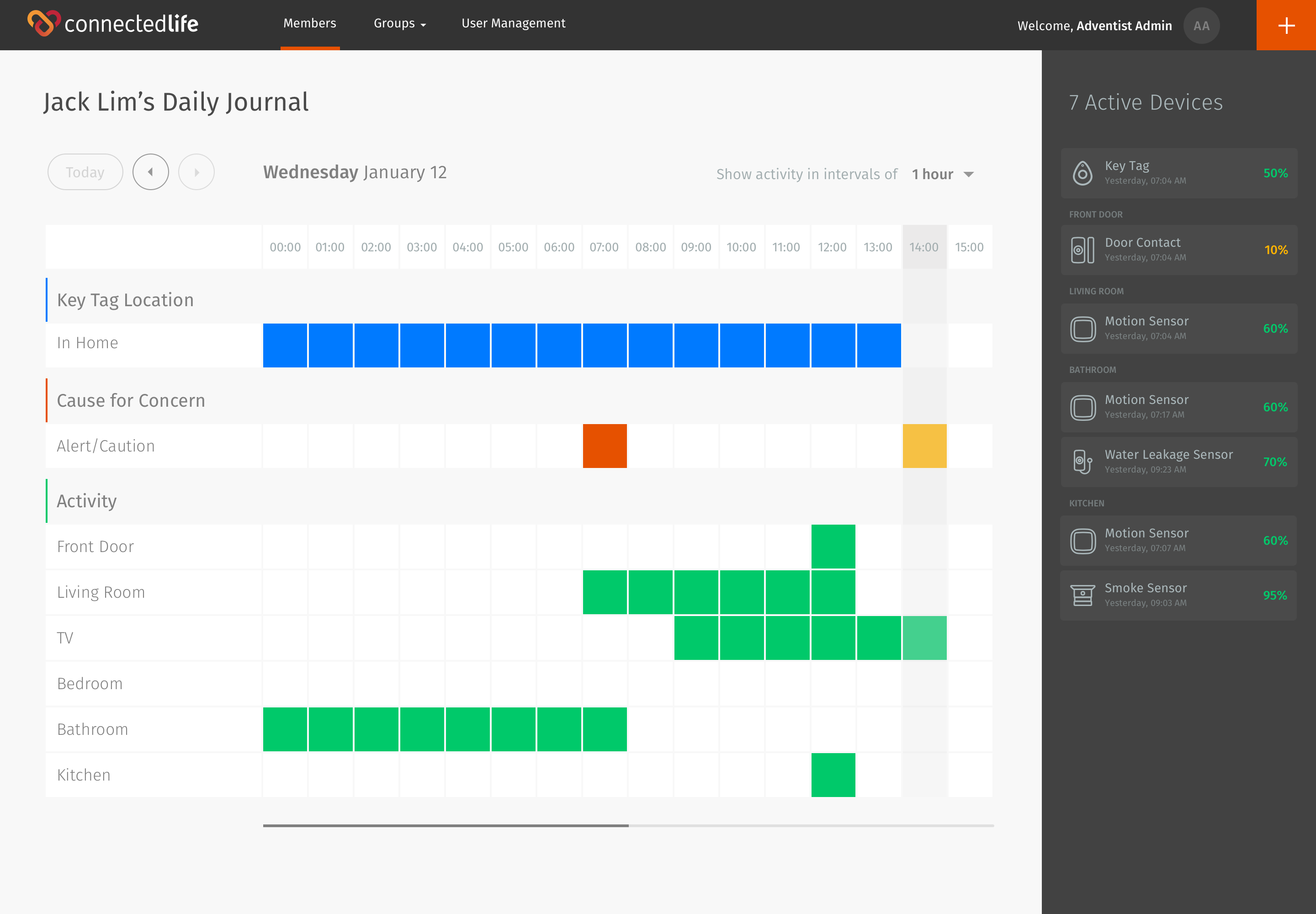
Task: Go to next day with right arrow
Action: [196, 172]
